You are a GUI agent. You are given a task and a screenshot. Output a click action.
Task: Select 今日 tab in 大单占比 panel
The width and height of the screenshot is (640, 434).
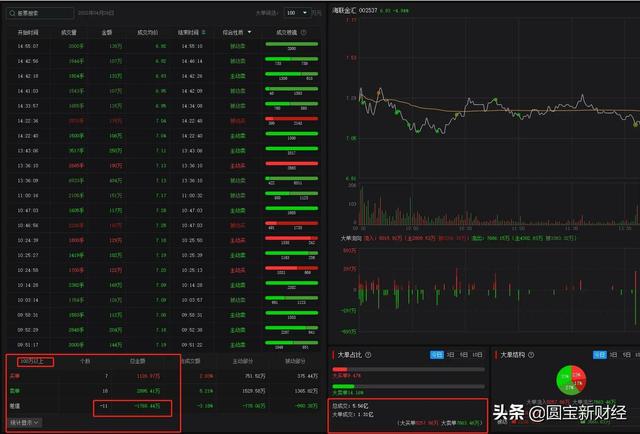pos(437,355)
